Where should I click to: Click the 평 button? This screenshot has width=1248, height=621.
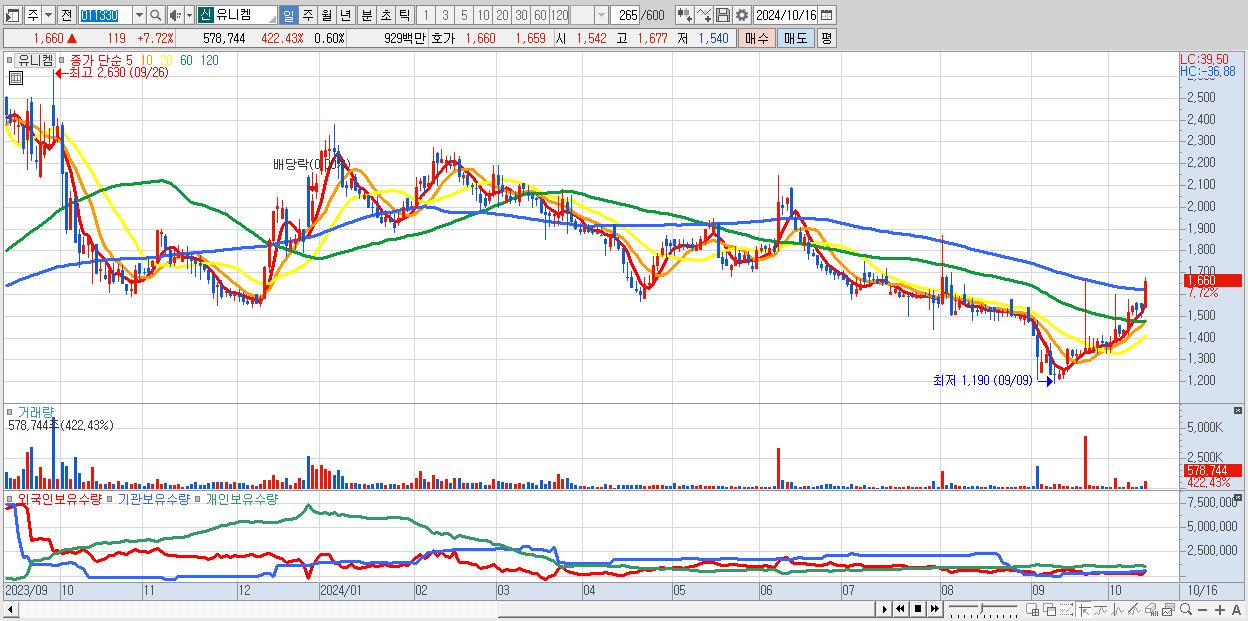[x=825, y=38]
